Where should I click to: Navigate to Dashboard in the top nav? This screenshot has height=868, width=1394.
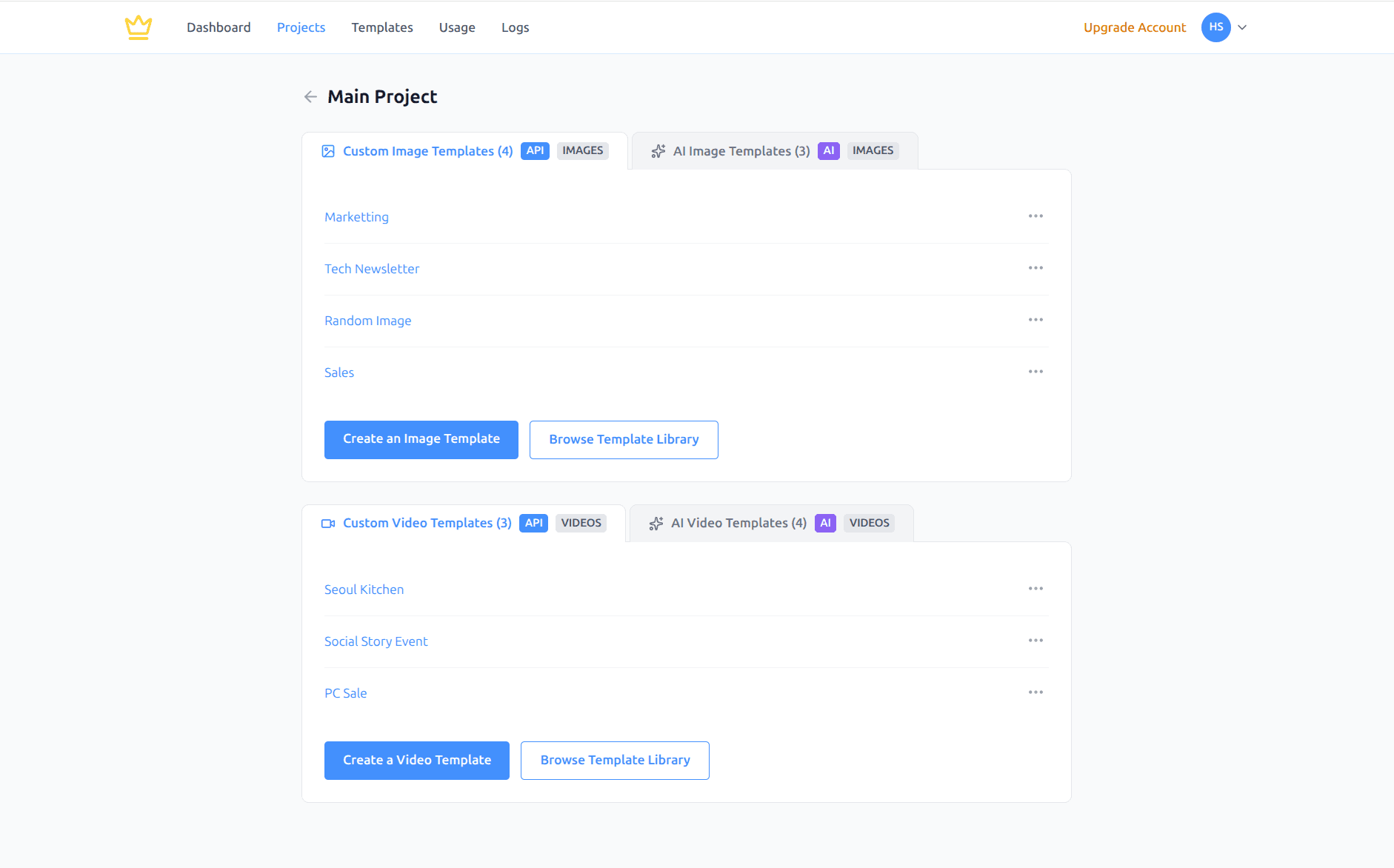coord(219,27)
